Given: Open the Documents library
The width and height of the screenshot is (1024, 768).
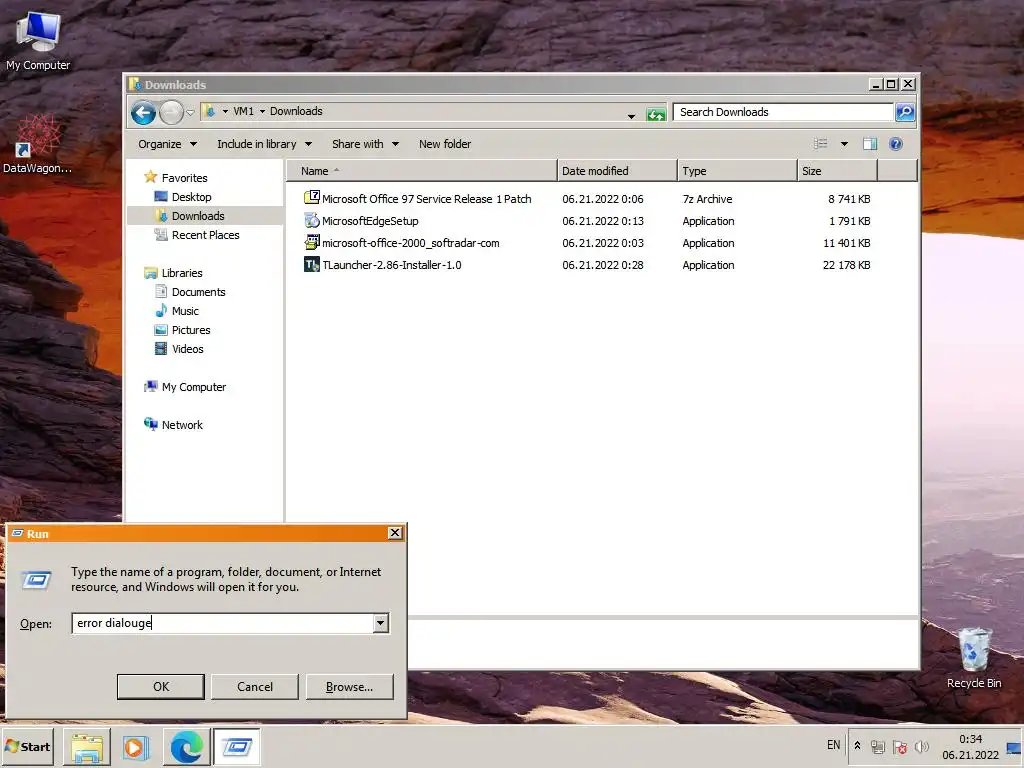Looking at the screenshot, I should pyautogui.click(x=190, y=292).
